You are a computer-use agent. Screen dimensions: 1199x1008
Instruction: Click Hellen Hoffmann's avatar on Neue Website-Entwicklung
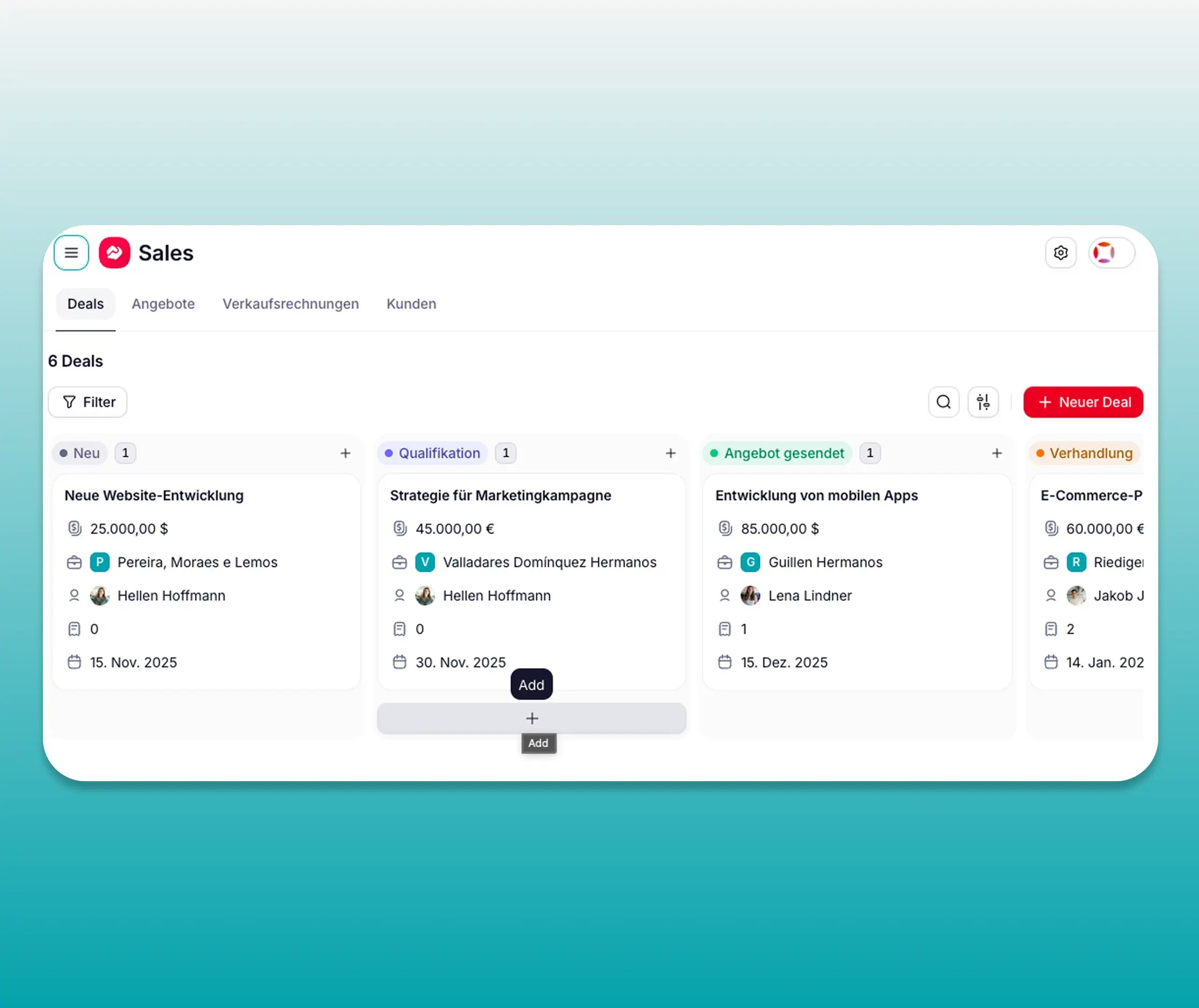(x=99, y=595)
